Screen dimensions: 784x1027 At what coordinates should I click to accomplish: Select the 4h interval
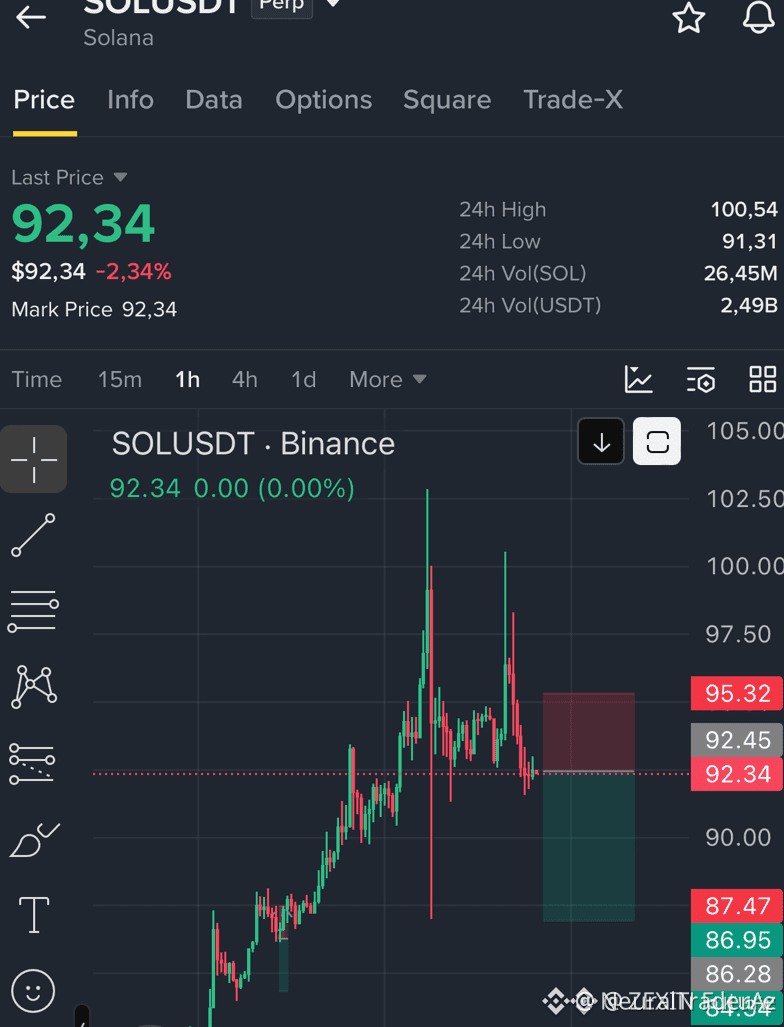click(244, 379)
